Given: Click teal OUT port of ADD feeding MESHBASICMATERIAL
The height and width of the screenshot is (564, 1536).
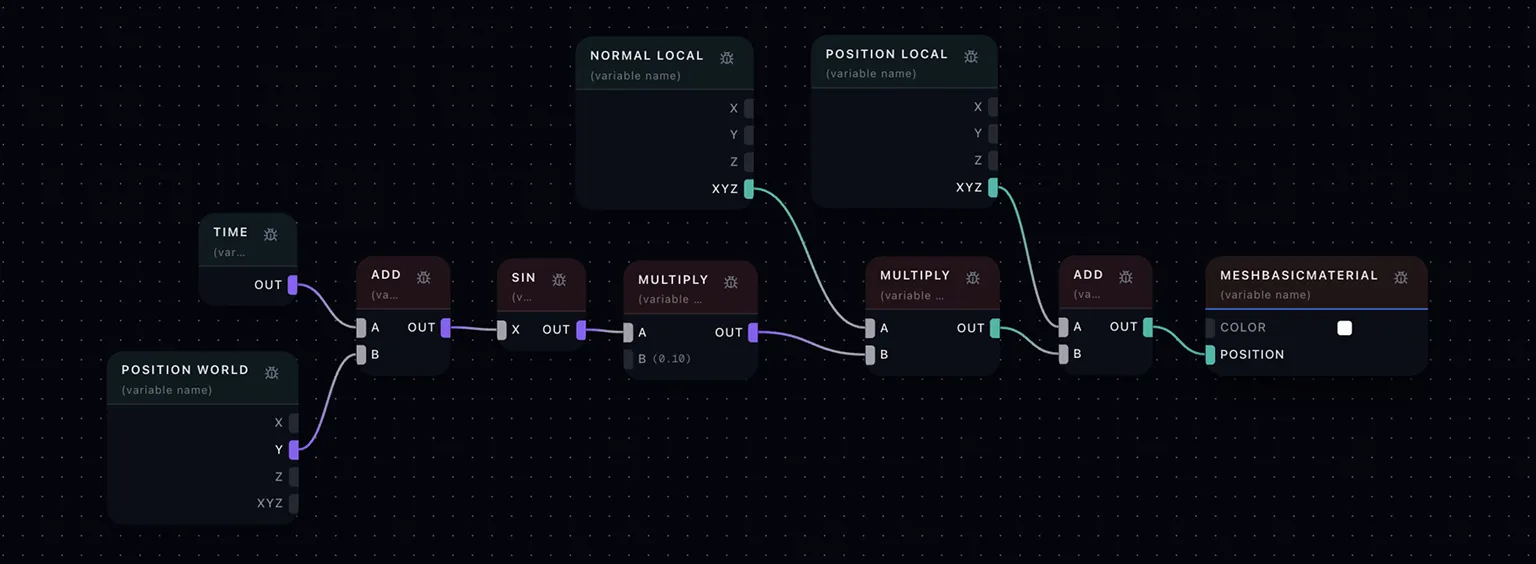Looking at the screenshot, I should [x=1148, y=327].
